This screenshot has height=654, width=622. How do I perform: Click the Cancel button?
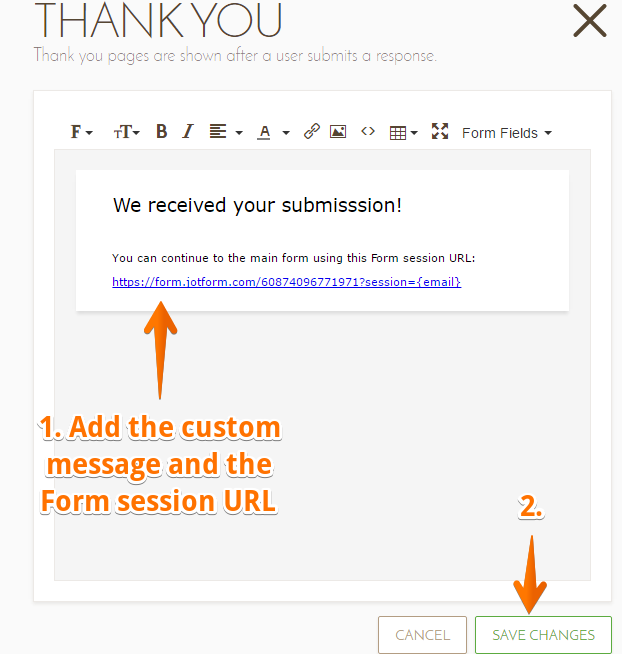422,635
